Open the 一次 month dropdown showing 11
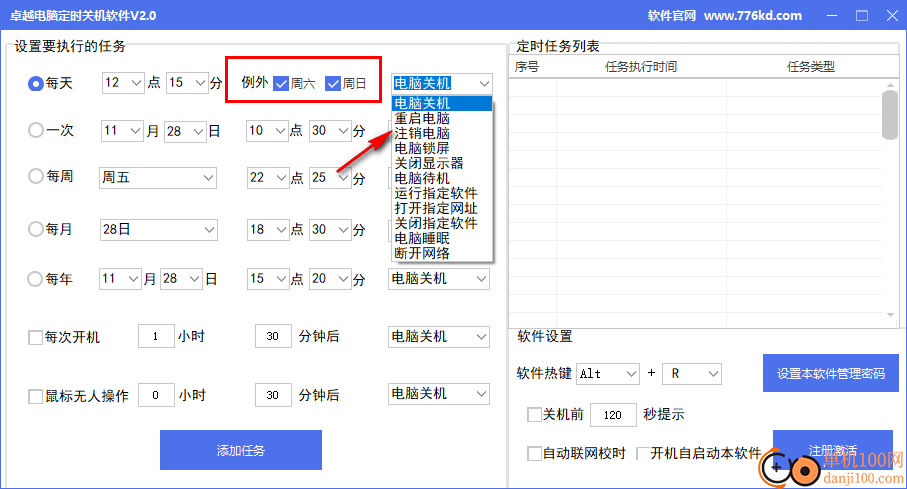Screen dimensions: 907x489 tap(121, 131)
